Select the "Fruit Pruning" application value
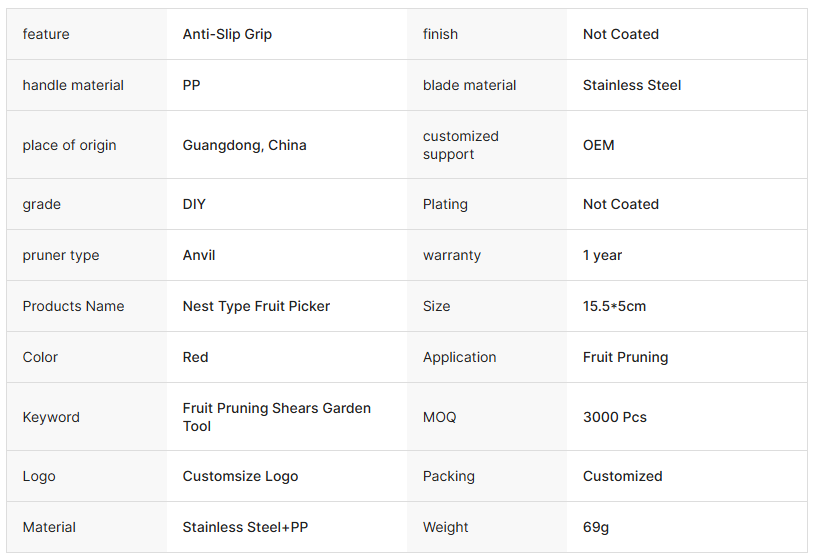 click(x=625, y=357)
